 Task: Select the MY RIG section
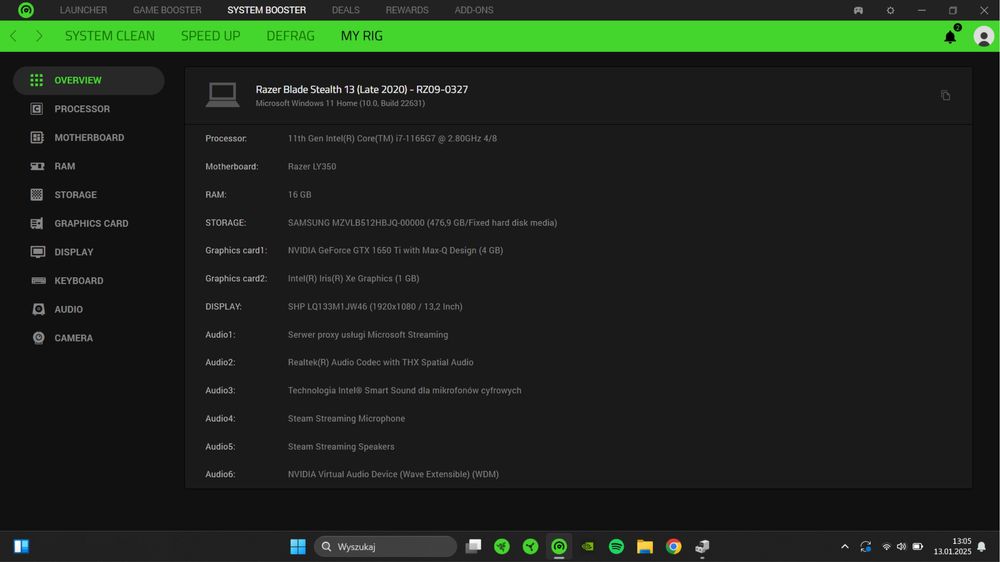362,36
